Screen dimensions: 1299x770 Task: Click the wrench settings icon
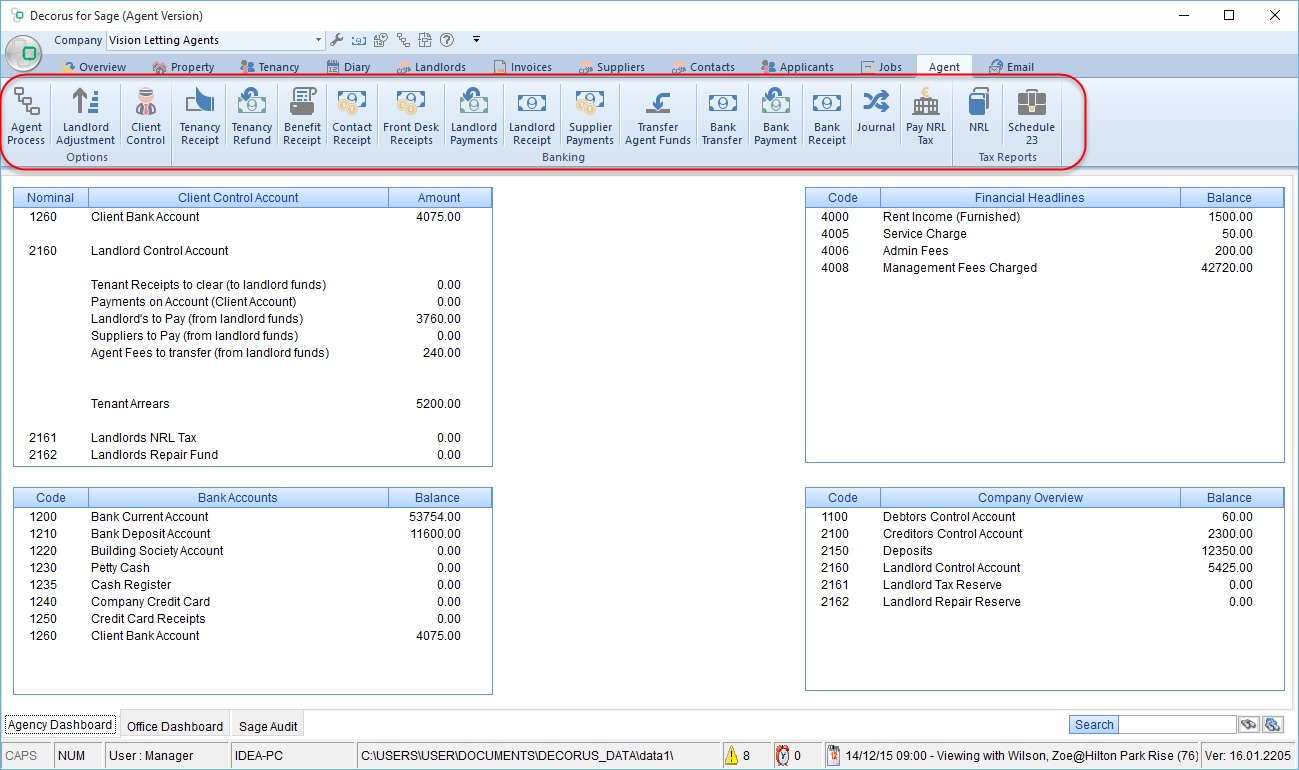[x=337, y=41]
